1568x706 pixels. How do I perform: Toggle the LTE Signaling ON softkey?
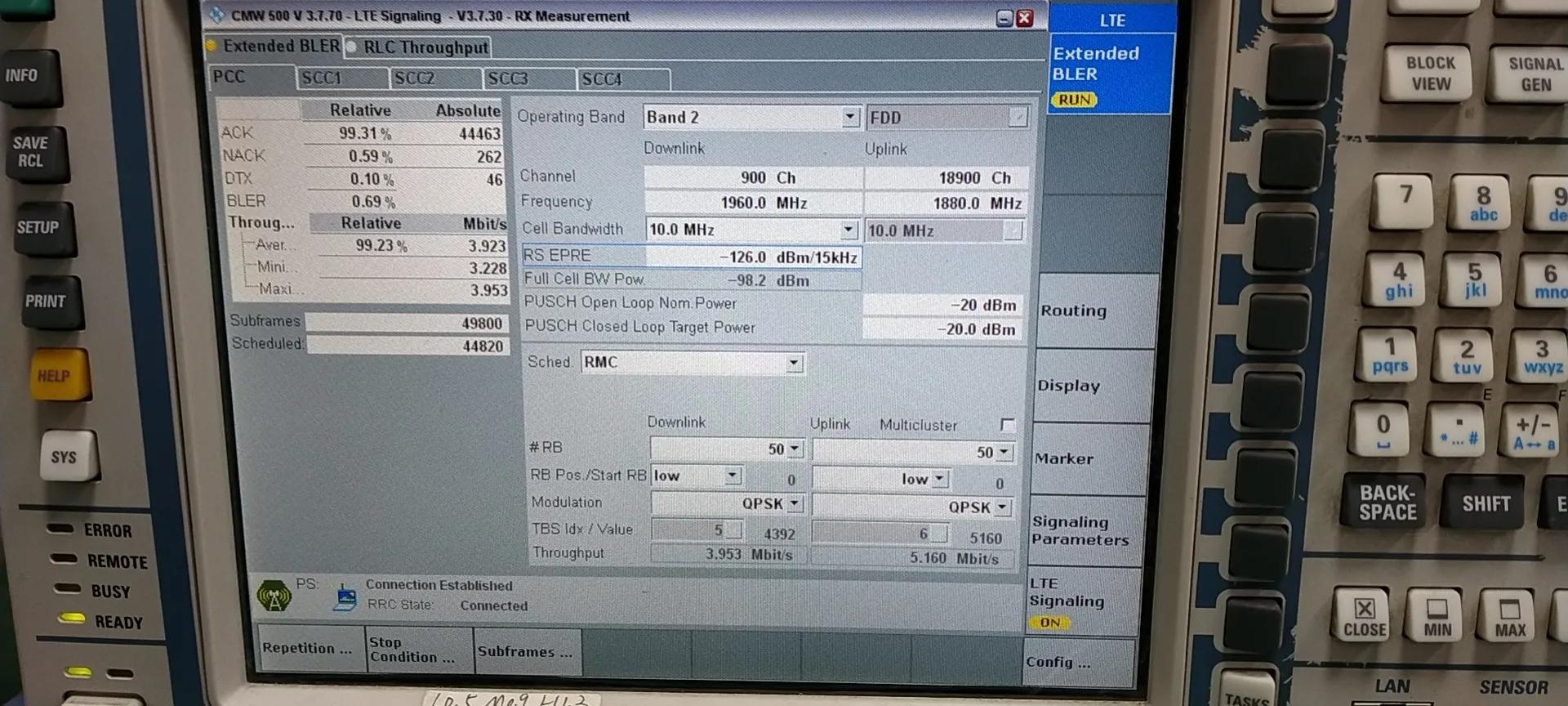[x=1083, y=603]
